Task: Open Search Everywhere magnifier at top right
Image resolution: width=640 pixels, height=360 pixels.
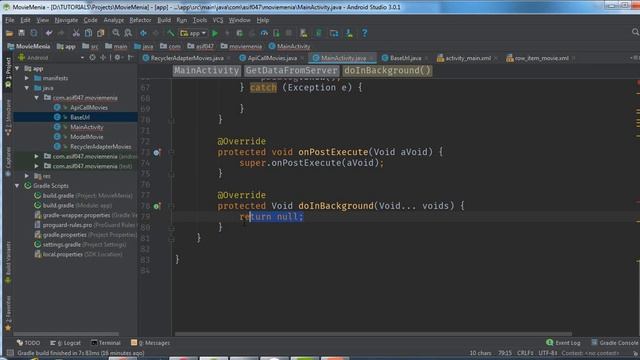Action: pyautogui.click(x=635, y=32)
